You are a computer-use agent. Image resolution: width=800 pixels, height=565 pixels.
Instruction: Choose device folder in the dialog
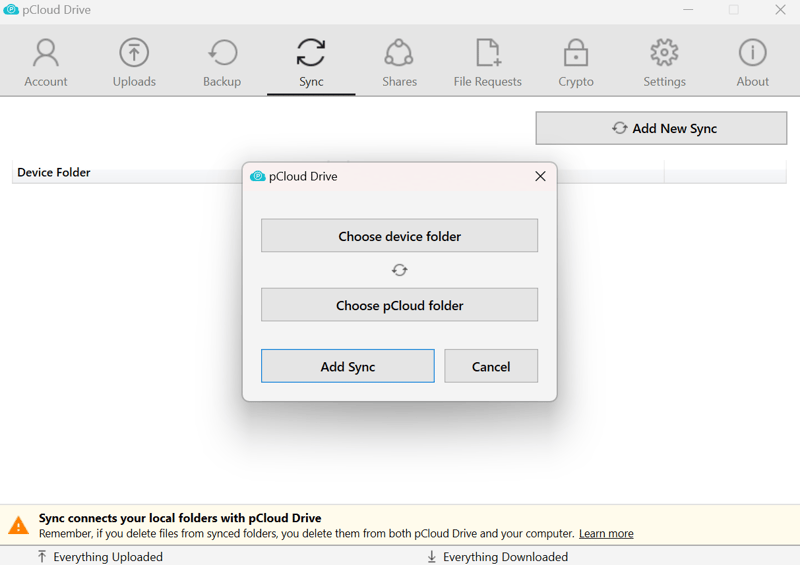point(399,236)
